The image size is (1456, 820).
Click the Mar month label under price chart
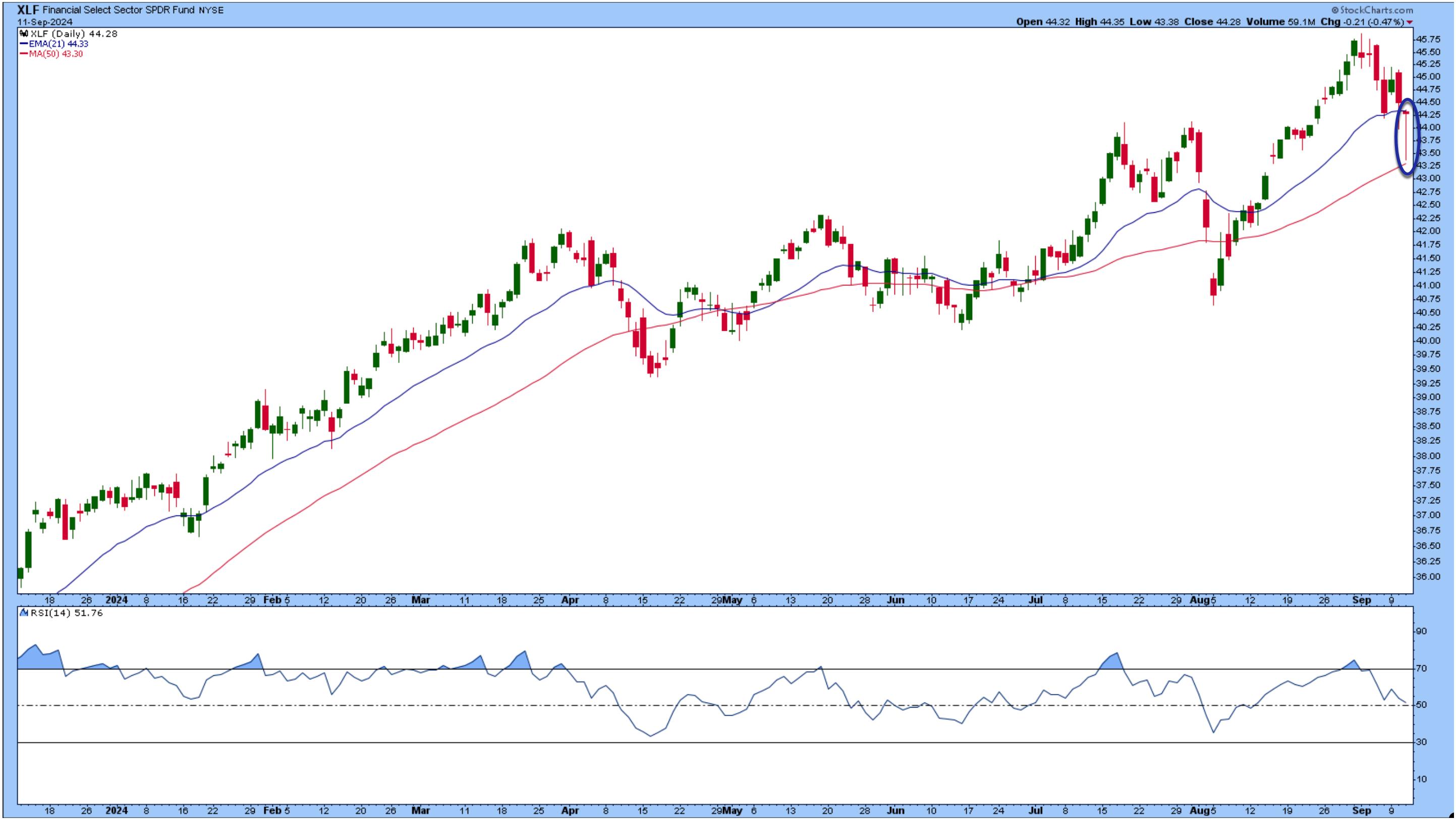tap(421, 600)
